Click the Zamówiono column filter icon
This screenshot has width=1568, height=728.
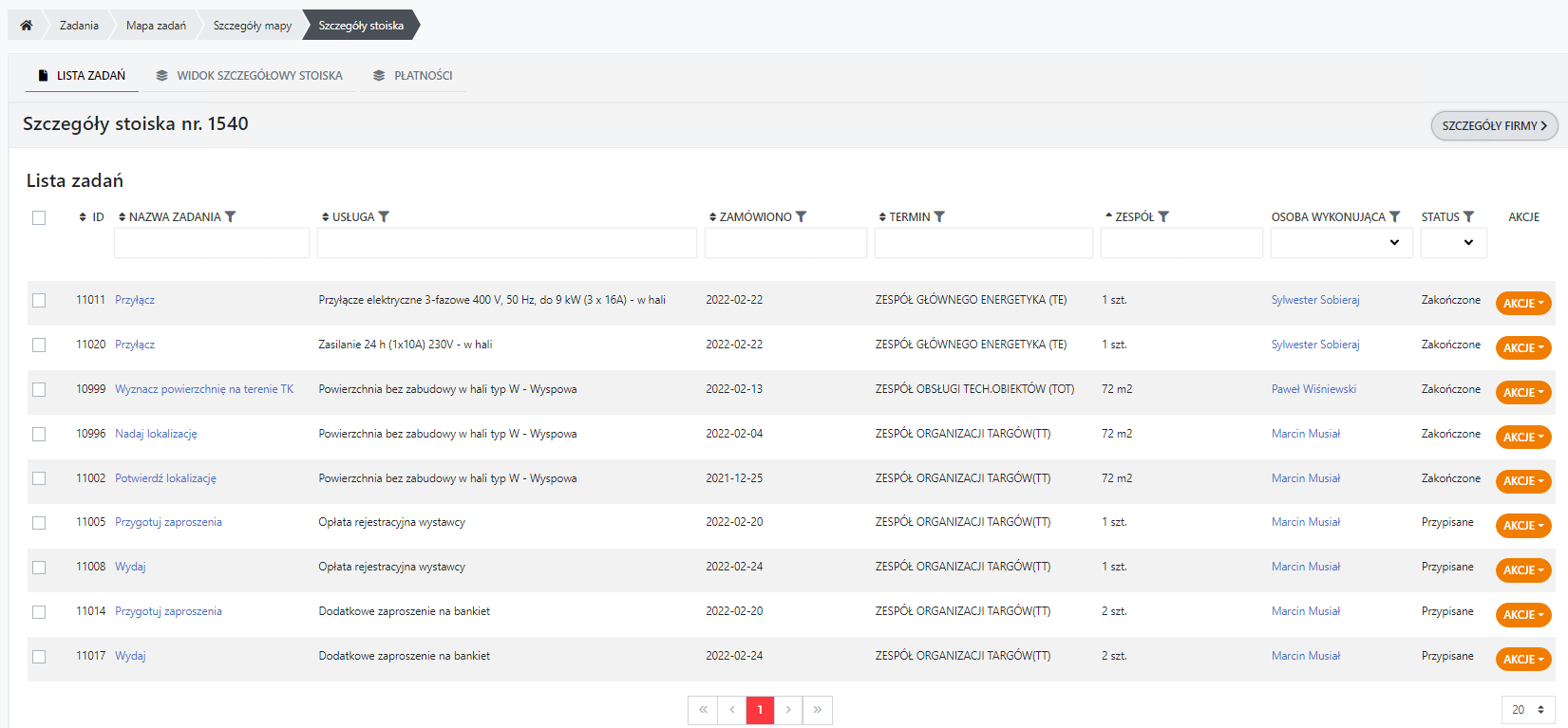[x=802, y=217]
